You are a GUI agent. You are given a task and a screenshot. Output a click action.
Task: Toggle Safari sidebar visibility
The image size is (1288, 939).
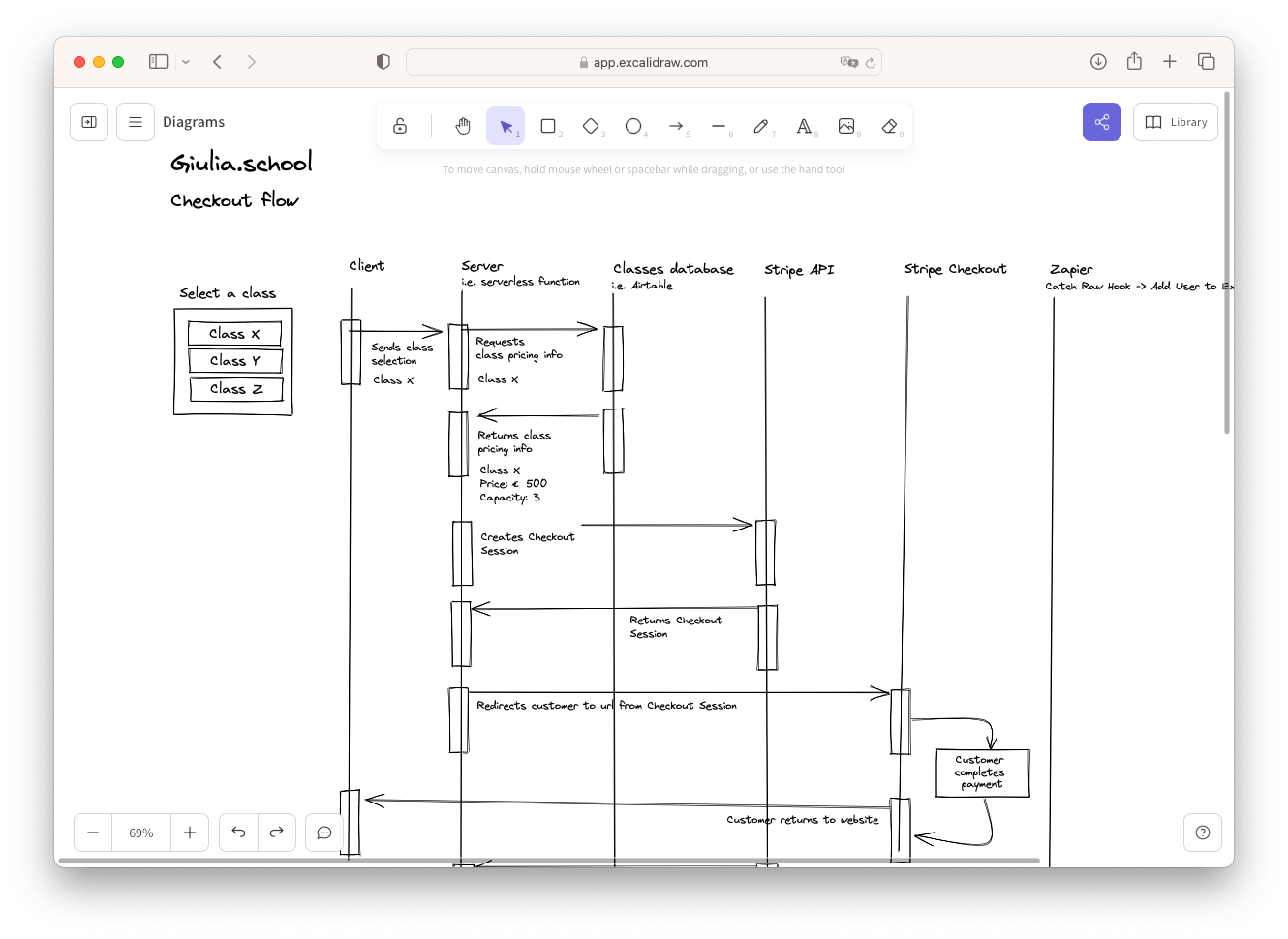point(159,62)
